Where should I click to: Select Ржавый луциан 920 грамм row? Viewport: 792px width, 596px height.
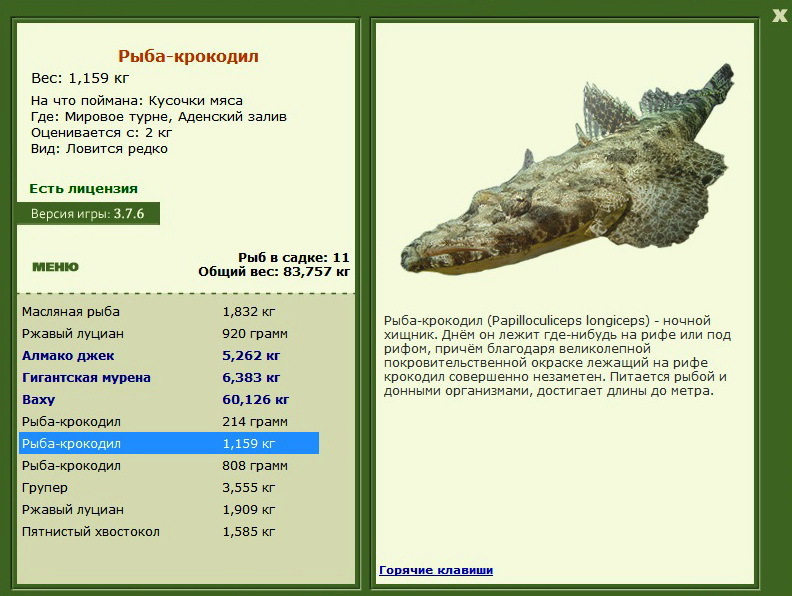click(x=169, y=333)
